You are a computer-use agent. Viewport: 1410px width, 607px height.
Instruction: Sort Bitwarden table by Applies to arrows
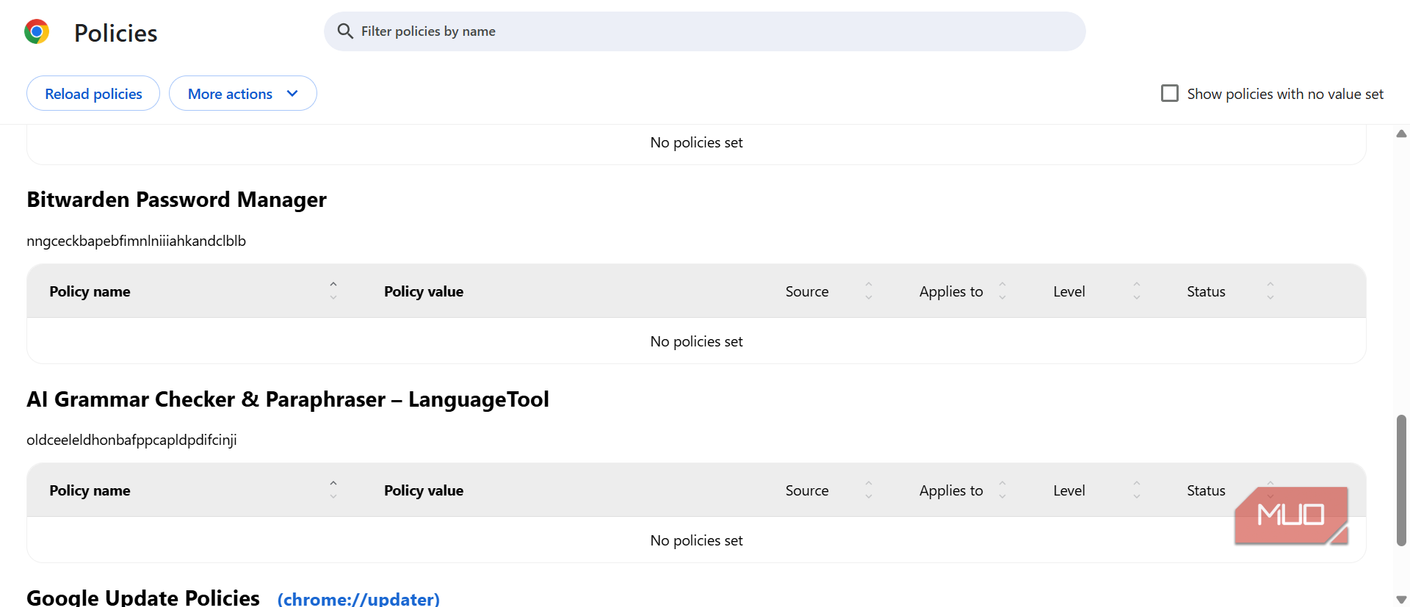click(1002, 291)
